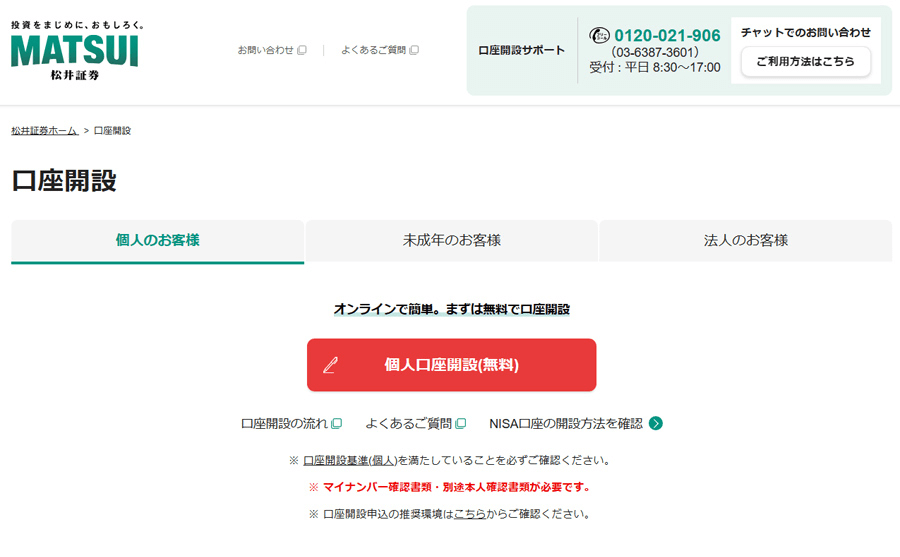Viewport: 900px width, 557px height.
Task: Open NISA口座の開設方法を確認 link
Action: (576, 423)
